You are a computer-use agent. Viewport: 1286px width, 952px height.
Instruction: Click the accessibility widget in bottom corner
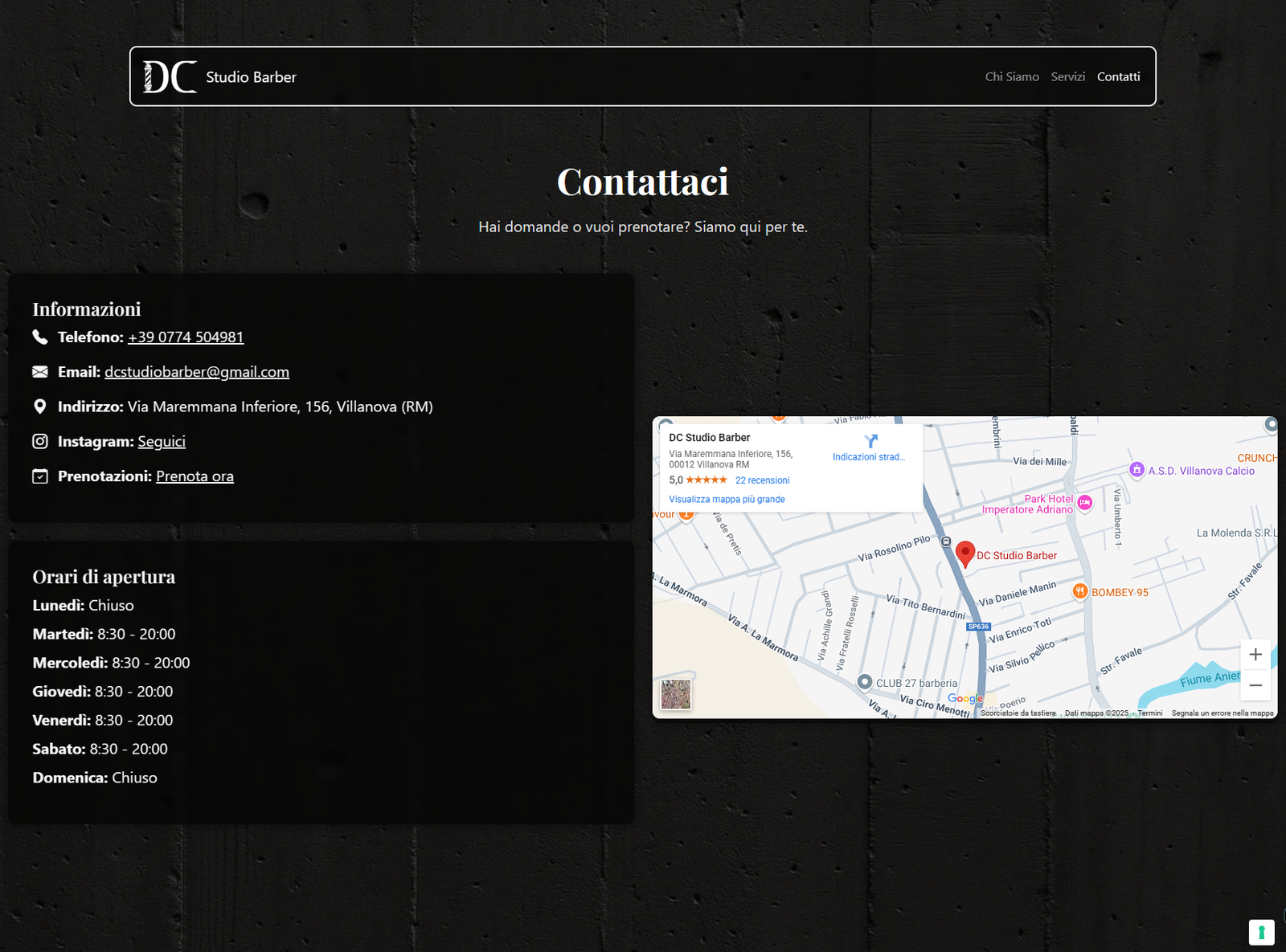pyautogui.click(x=1260, y=932)
